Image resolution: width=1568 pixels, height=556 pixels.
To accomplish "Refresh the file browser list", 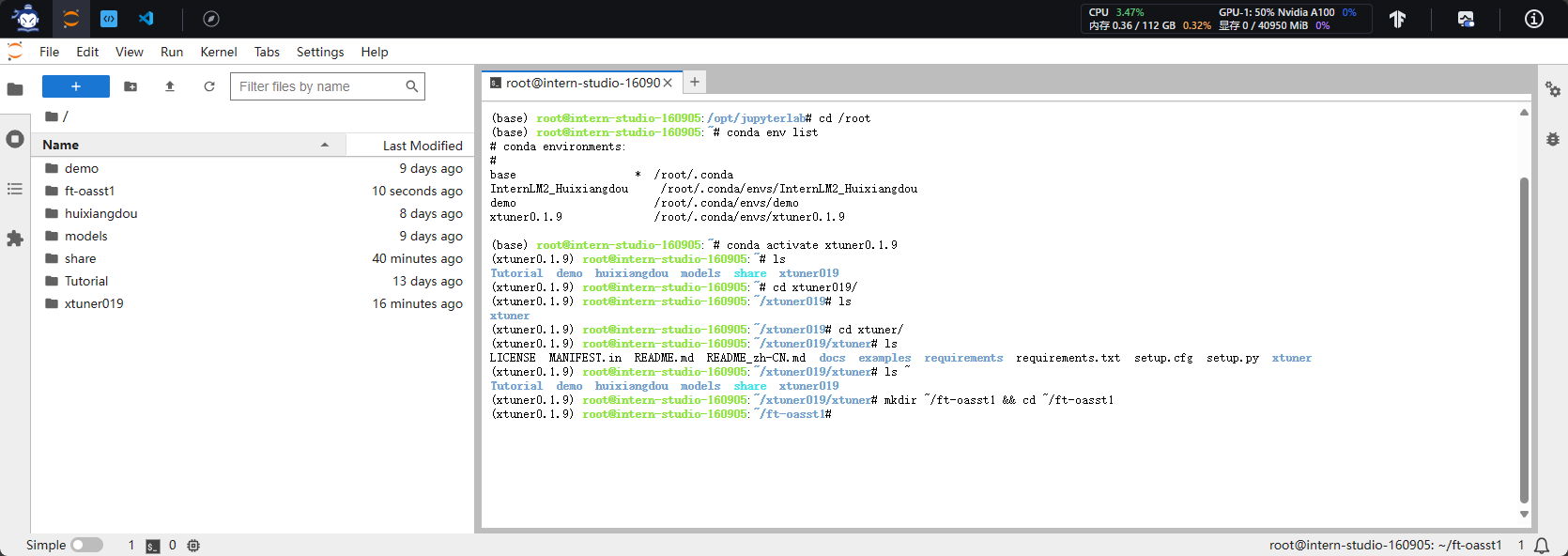I will pos(209,86).
